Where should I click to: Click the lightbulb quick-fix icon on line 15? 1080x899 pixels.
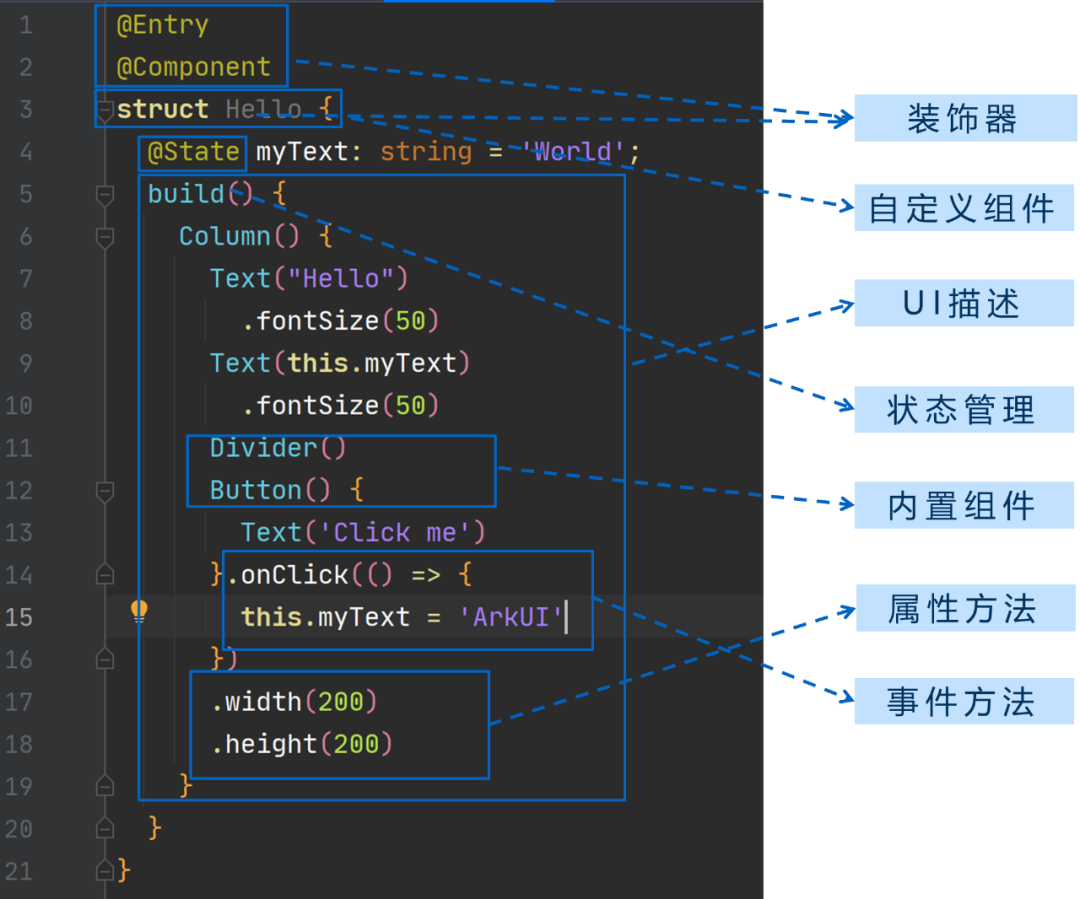pyautogui.click(x=139, y=611)
